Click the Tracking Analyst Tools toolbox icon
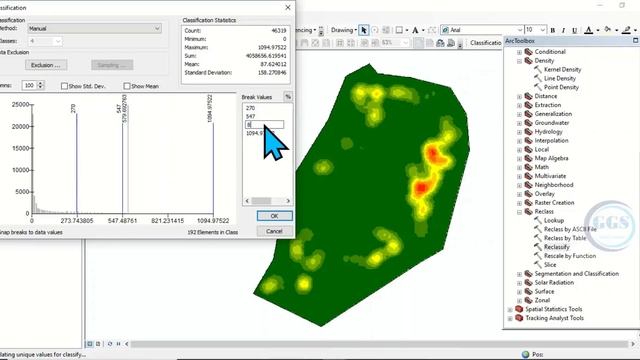 [519, 318]
